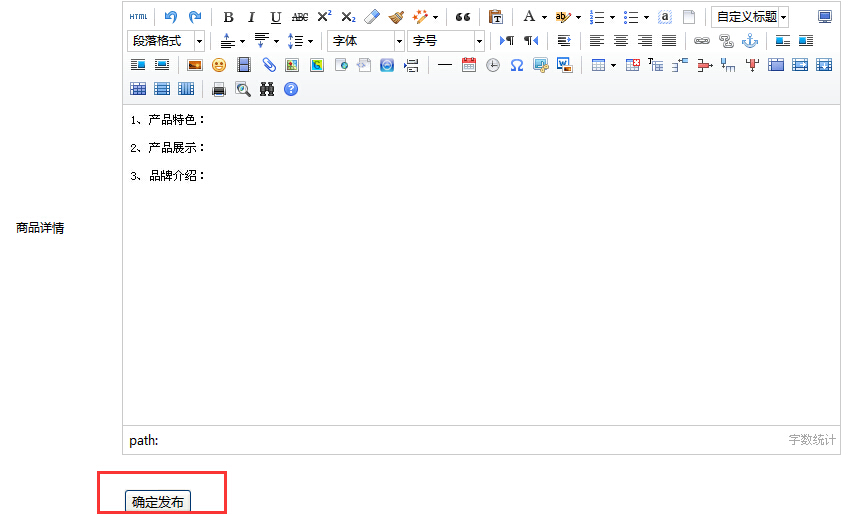Click the Omega special character icon
The image size is (848, 516).
(x=517, y=65)
